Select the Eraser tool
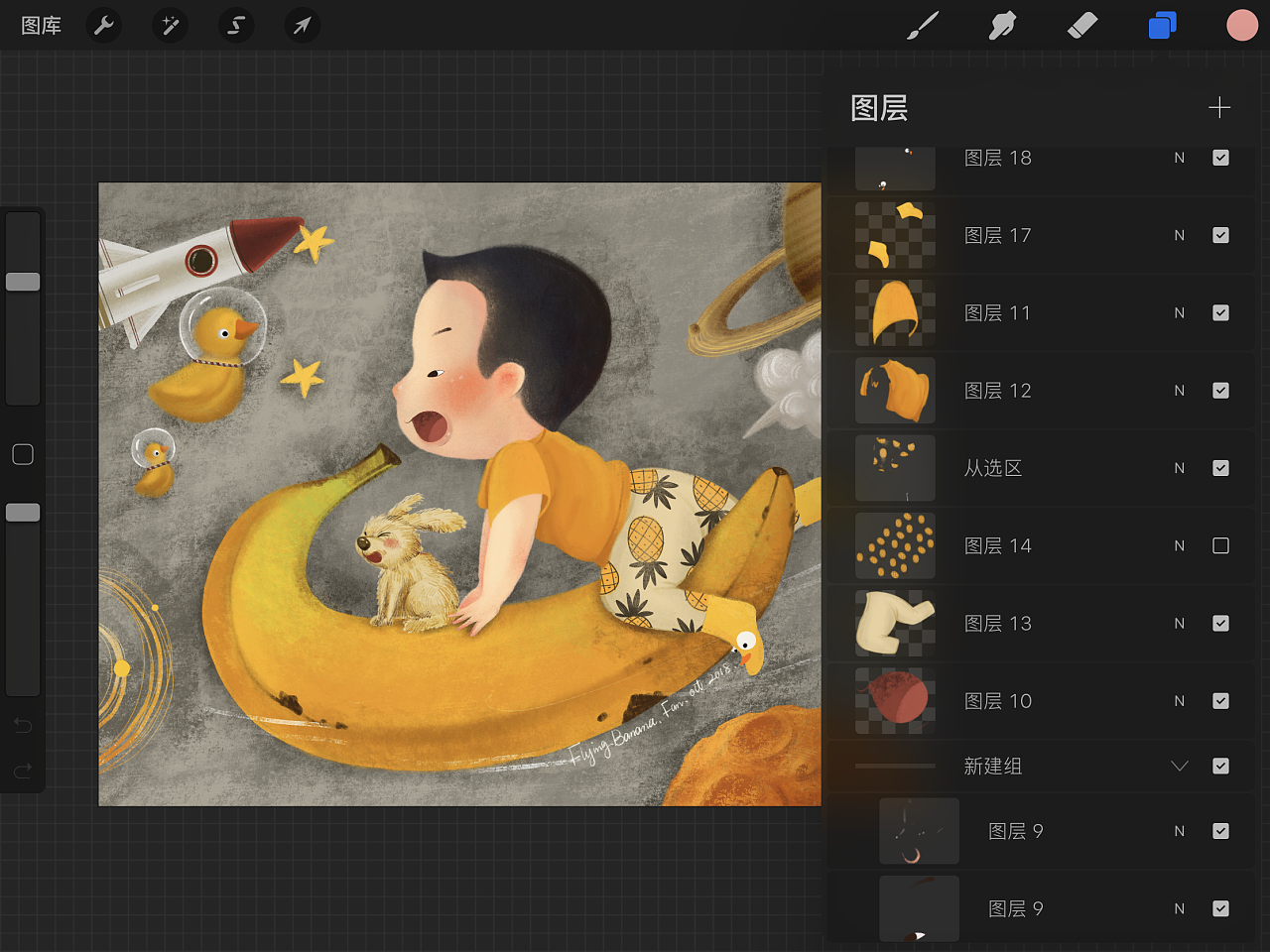The width and height of the screenshot is (1270, 952). pyautogui.click(x=1081, y=26)
